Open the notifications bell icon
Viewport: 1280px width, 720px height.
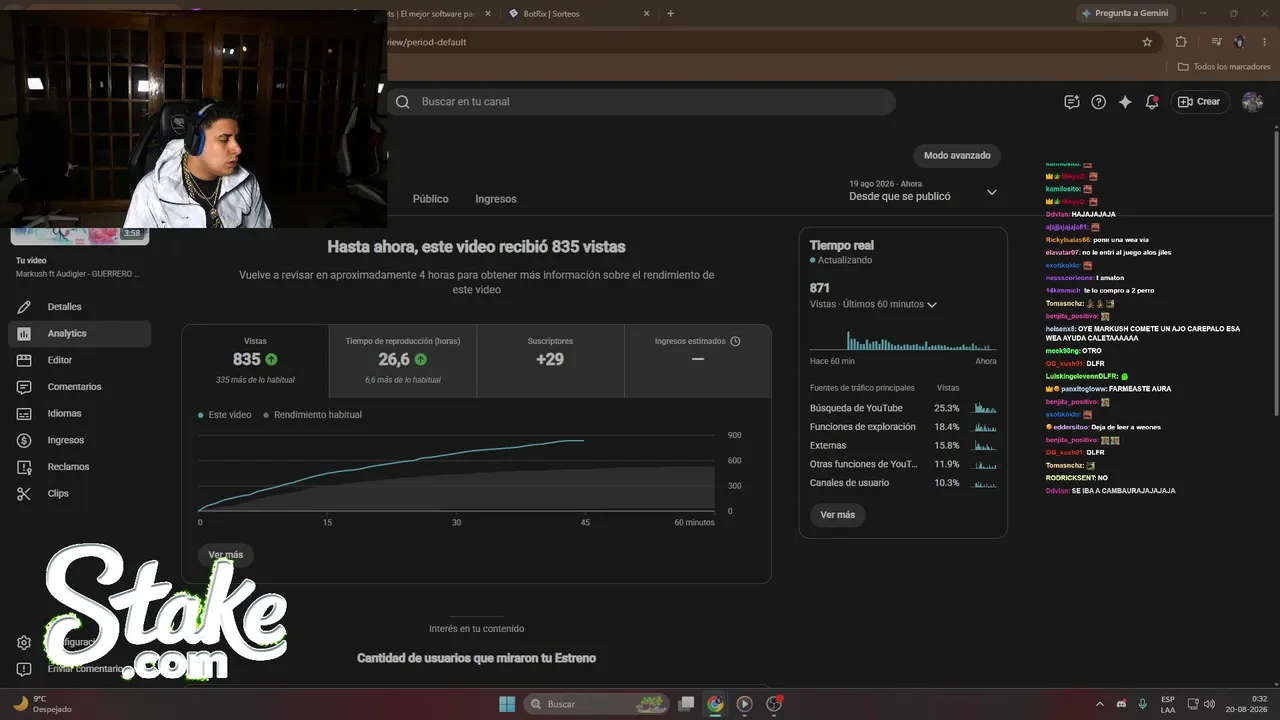click(x=1152, y=102)
